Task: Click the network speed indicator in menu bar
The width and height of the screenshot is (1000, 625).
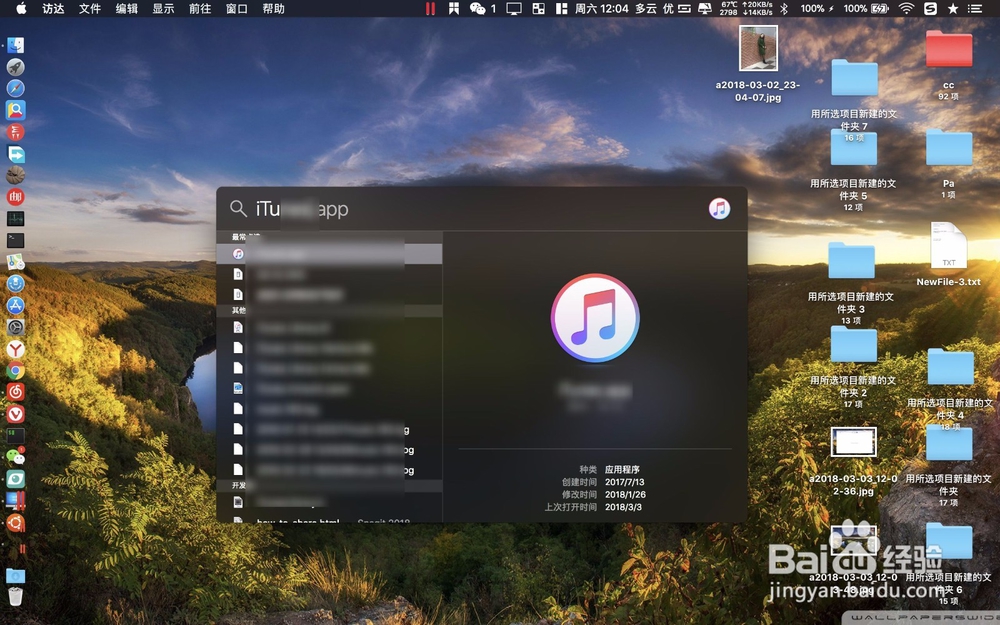Action: point(757,8)
